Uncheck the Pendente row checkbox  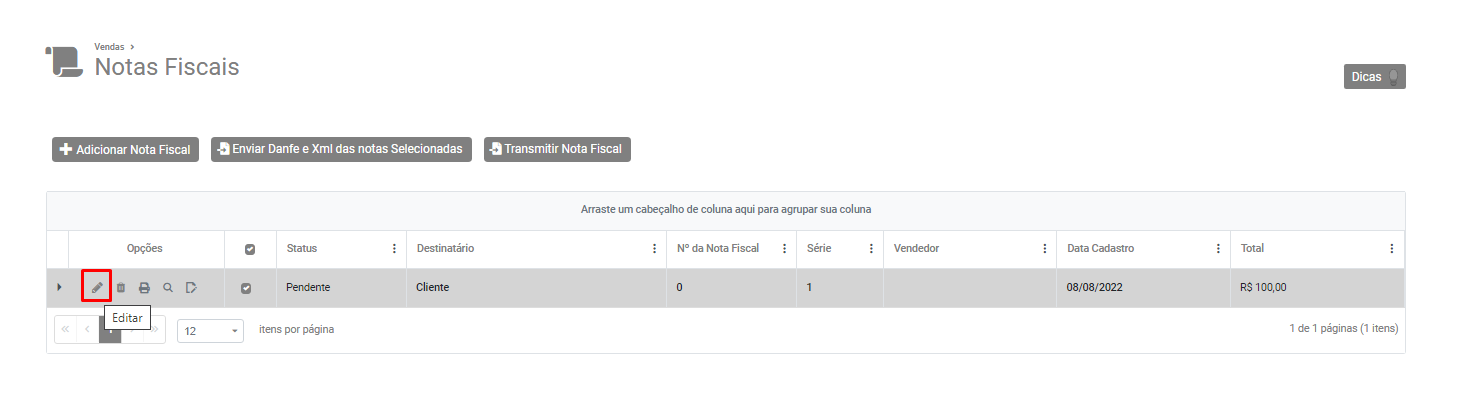click(246, 288)
